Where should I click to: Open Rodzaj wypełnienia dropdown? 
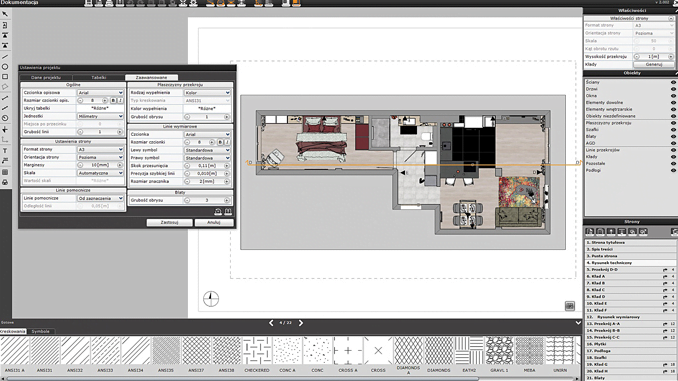pyautogui.click(x=207, y=93)
